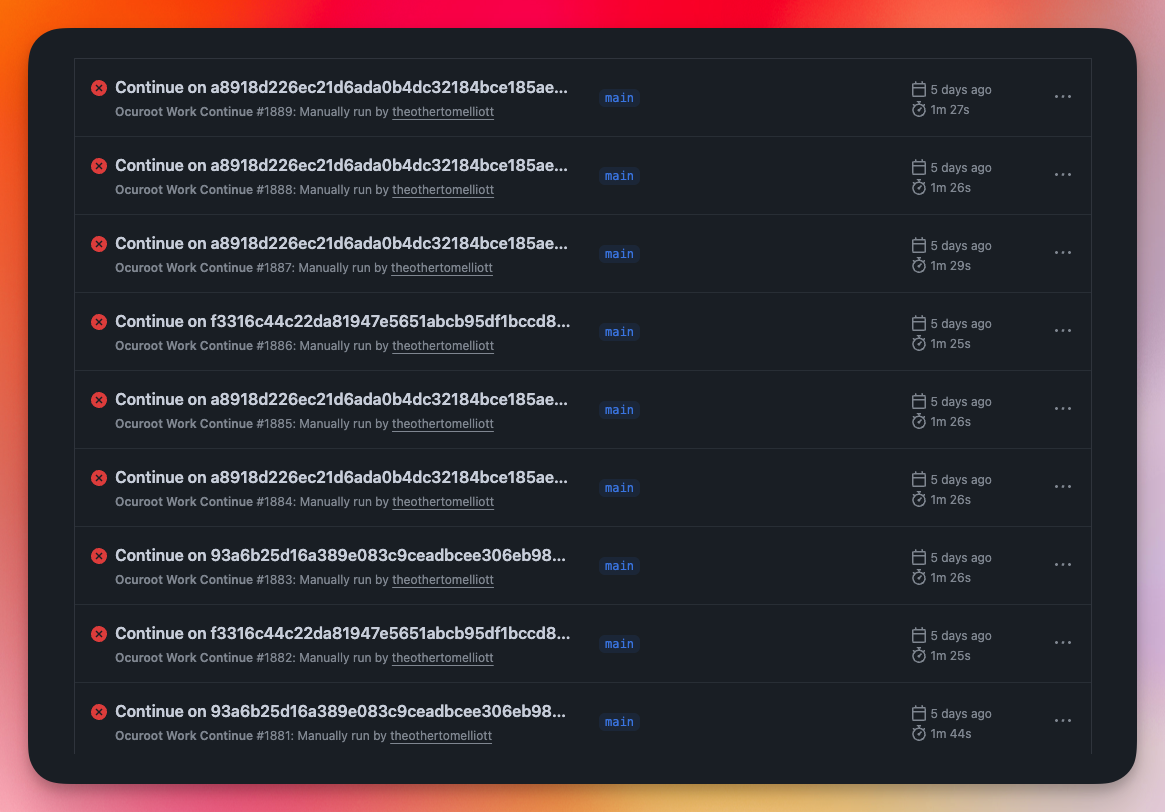Click the calendar icon next to run #1889
The width and height of the screenshot is (1165, 812).
pos(917,89)
